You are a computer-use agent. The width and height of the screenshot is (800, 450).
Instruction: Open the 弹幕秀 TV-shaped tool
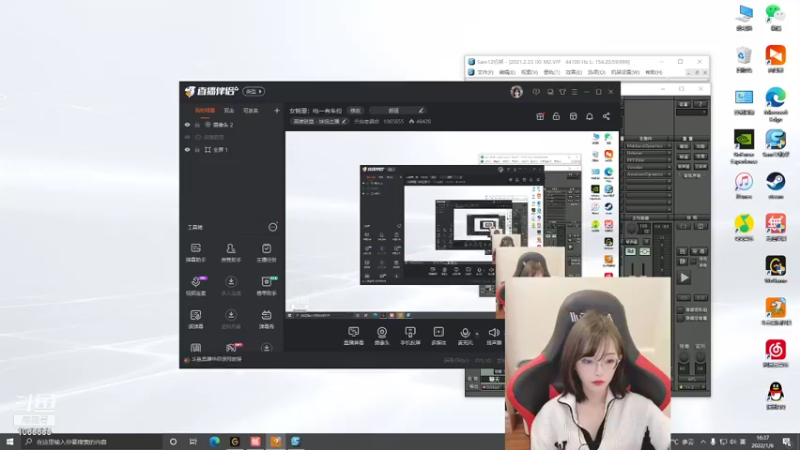(266, 319)
